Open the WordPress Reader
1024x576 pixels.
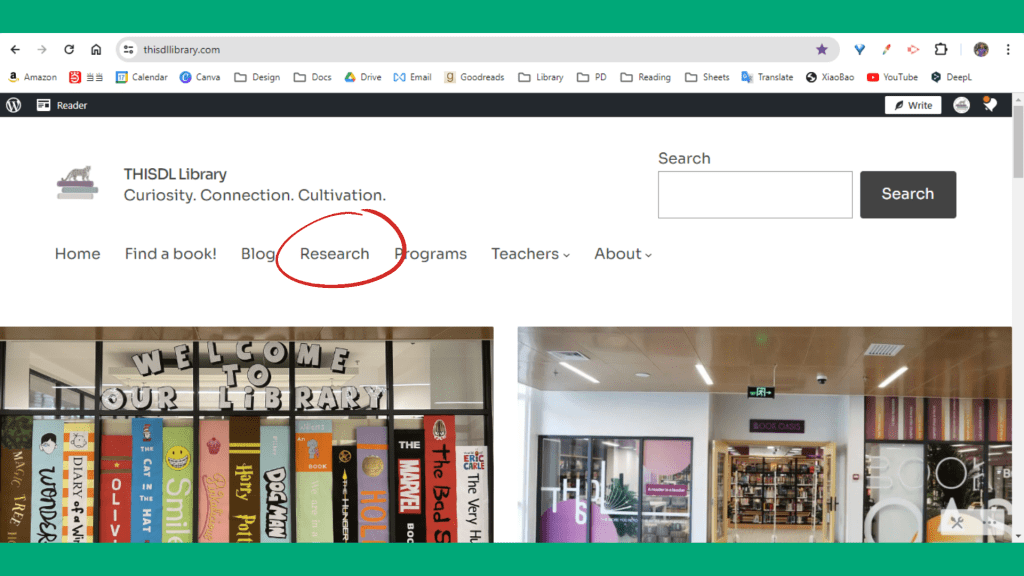[62, 105]
